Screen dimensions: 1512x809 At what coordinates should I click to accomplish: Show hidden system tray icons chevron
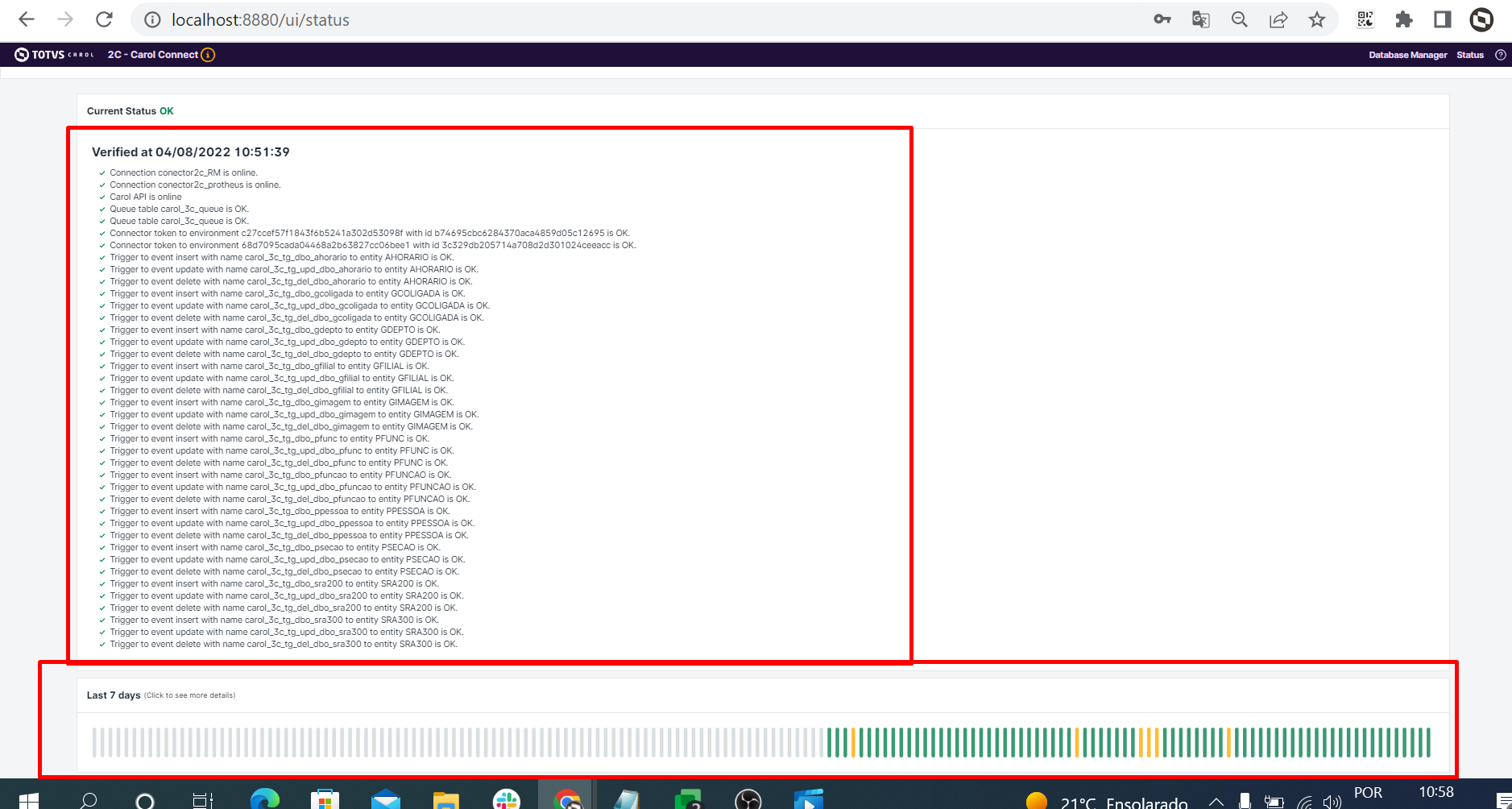tap(1216, 802)
